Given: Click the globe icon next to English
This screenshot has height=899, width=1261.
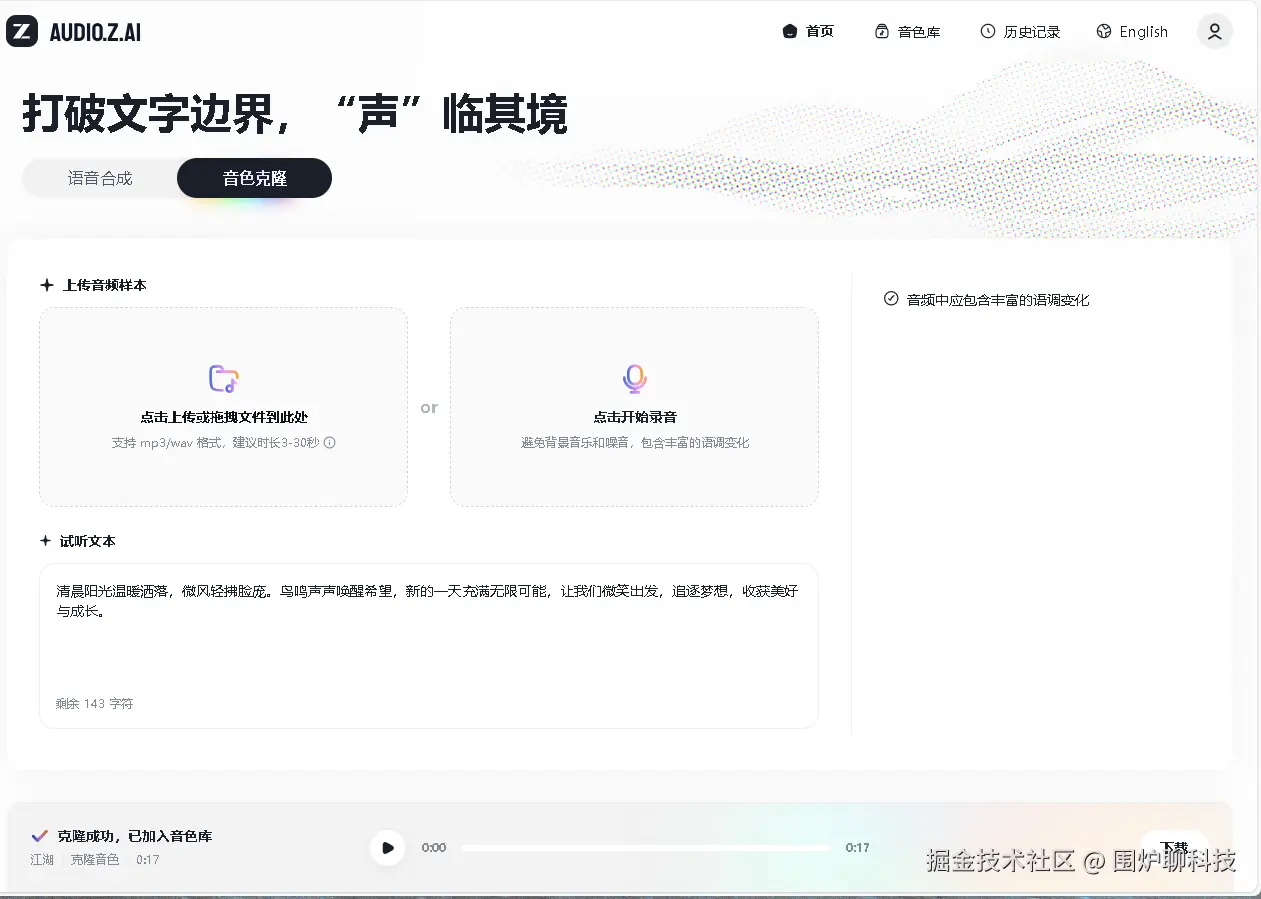Looking at the screenshot, I should pos(1102,31).
